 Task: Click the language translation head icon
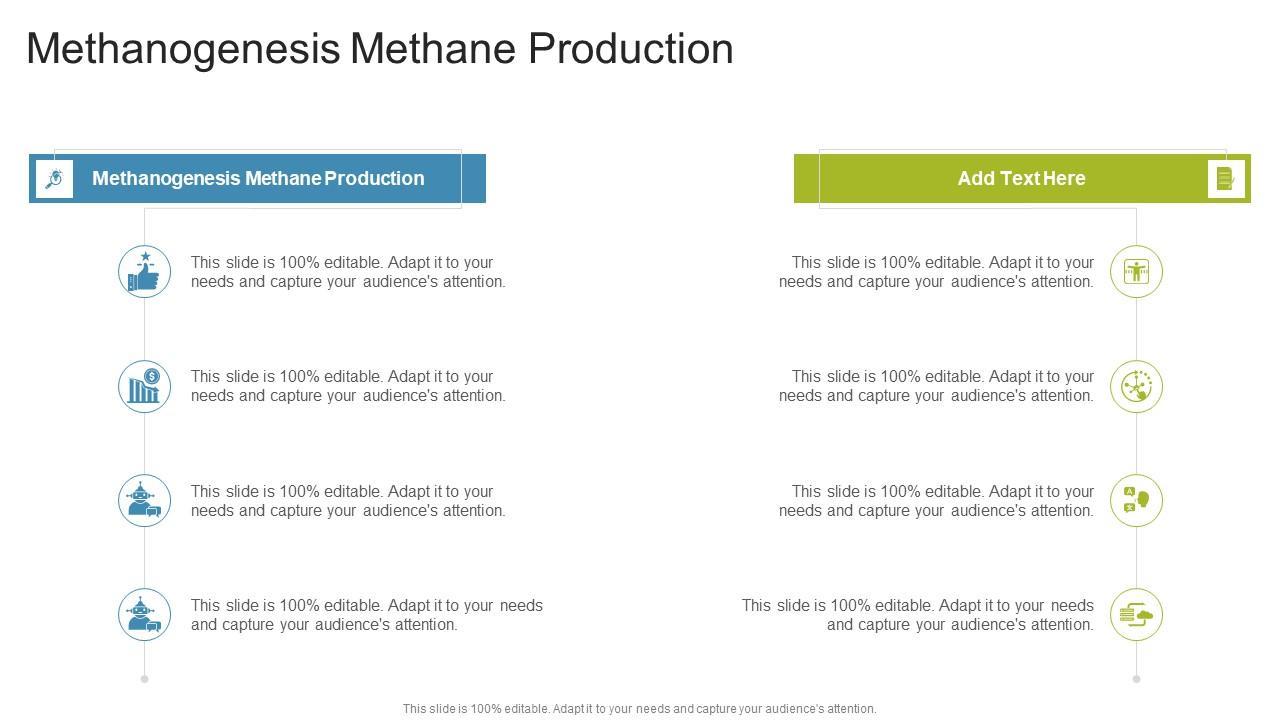point(1136,501)
